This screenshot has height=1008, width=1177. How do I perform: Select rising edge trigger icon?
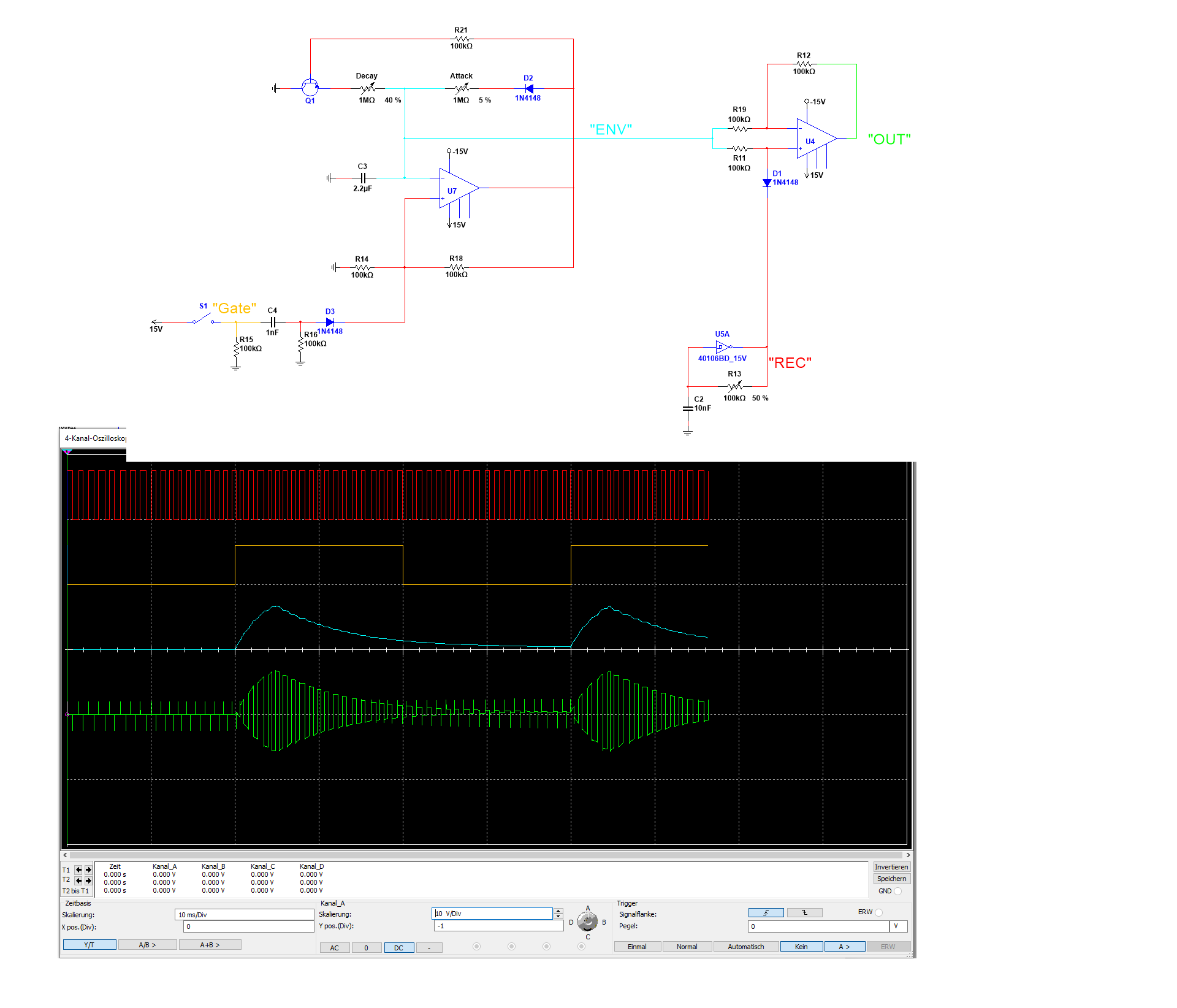766,913
